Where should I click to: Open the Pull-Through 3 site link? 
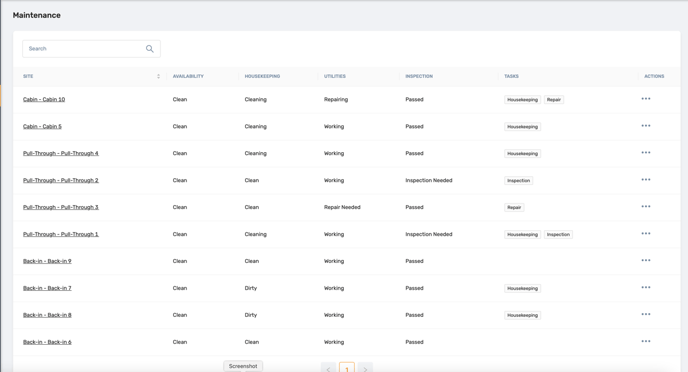(61, 207)
